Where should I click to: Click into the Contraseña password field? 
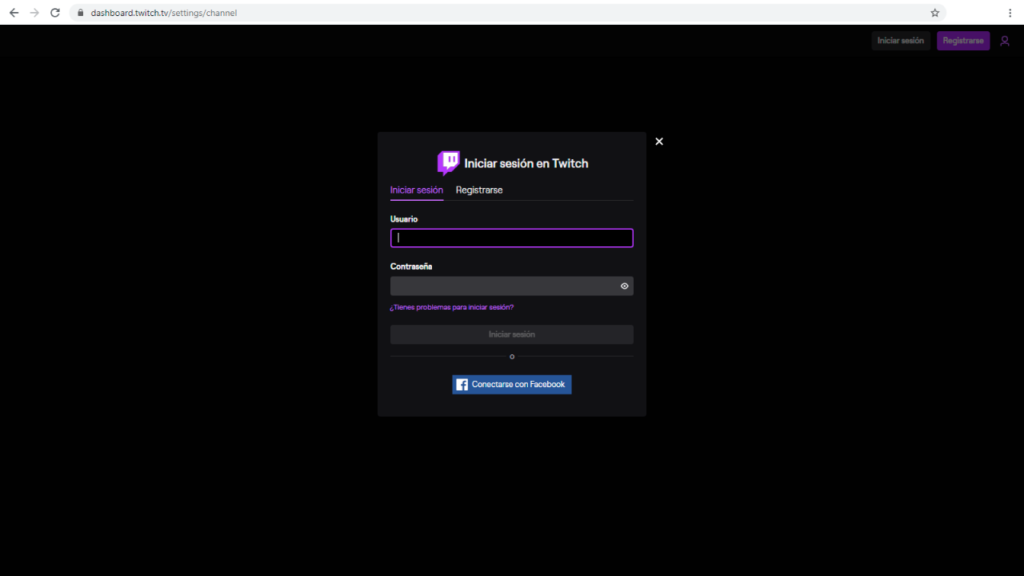502,286
